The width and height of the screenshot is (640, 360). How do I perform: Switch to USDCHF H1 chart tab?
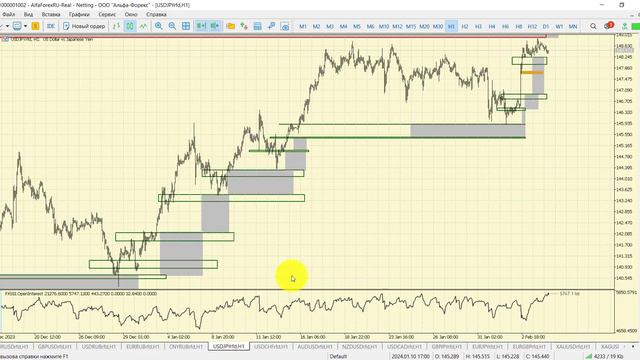tap(271, 347)
